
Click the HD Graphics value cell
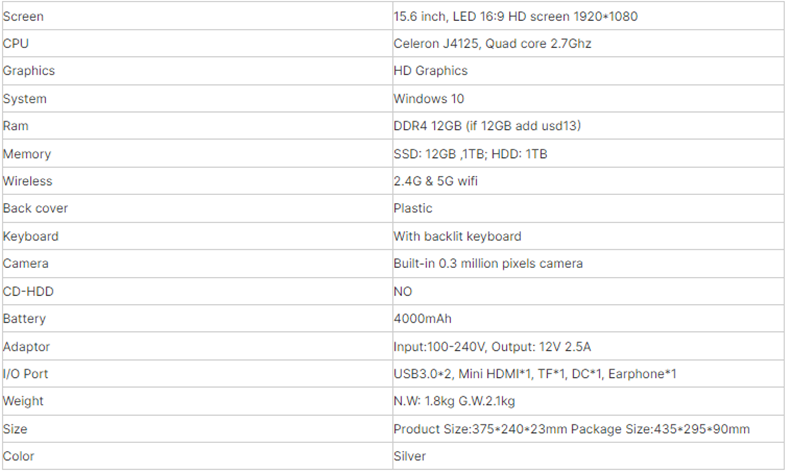coord(588,71)
